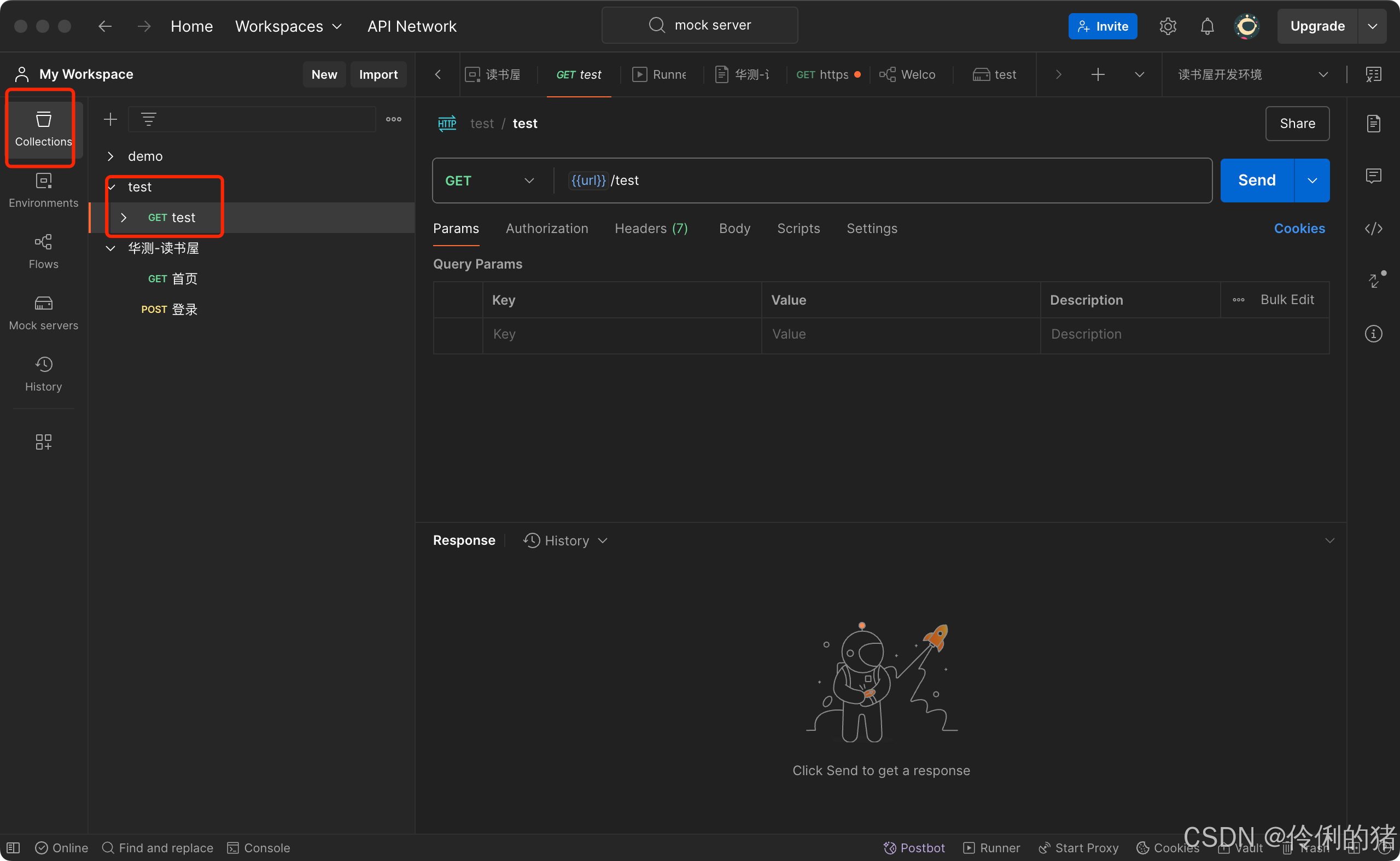Open notifications bell icon

click(x=1206, y=26)
